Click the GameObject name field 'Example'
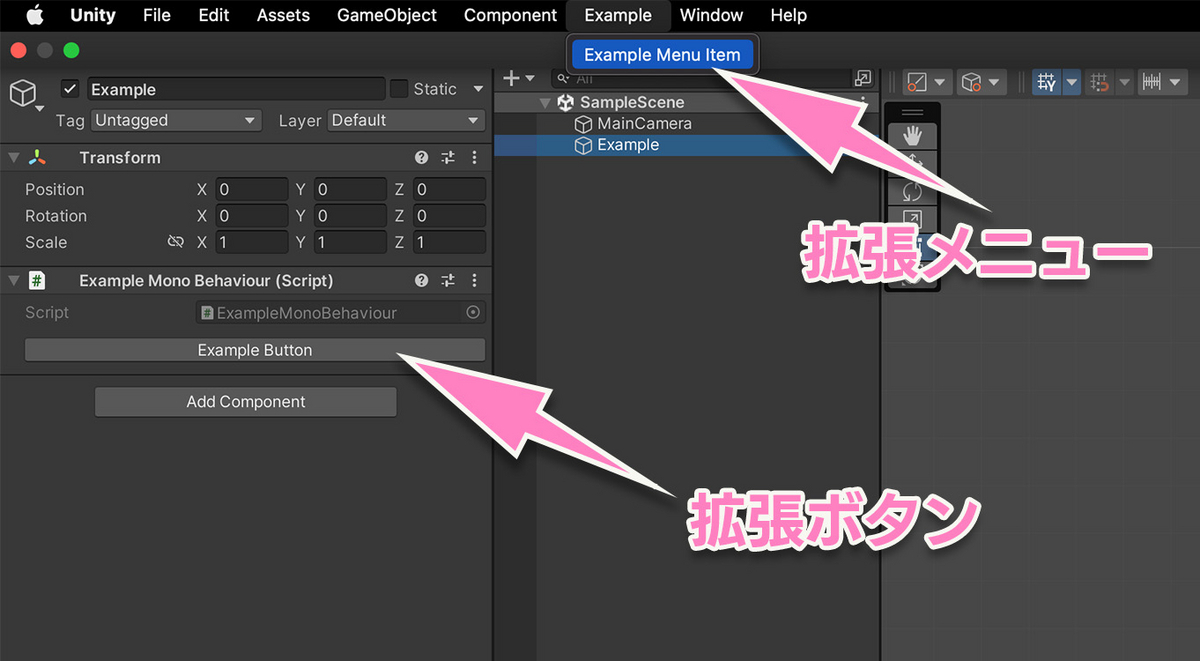Viewport: 1200px width, 661px height. tap(236, 89)
